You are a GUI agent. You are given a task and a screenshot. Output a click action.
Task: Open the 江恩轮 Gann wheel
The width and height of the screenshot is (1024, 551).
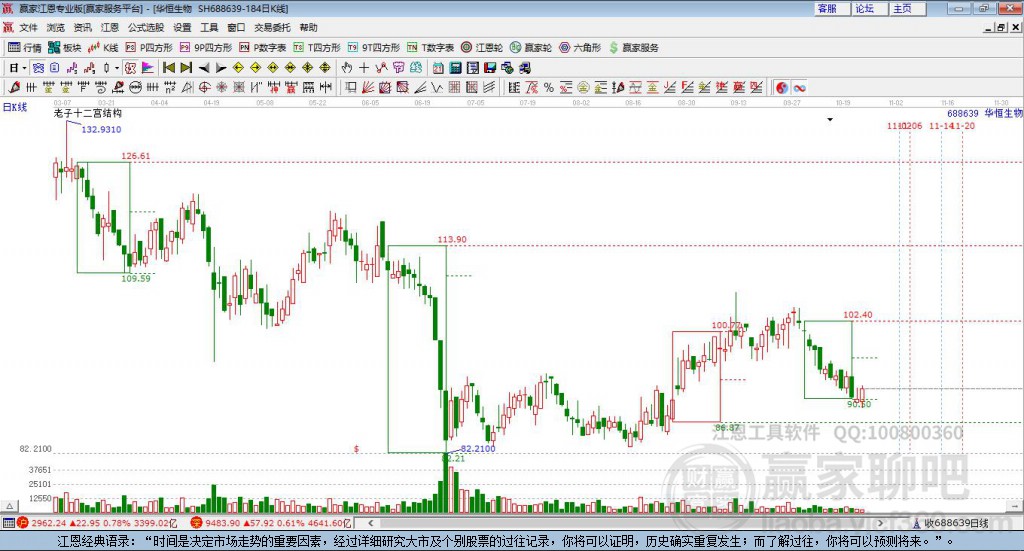click(482, 48)
